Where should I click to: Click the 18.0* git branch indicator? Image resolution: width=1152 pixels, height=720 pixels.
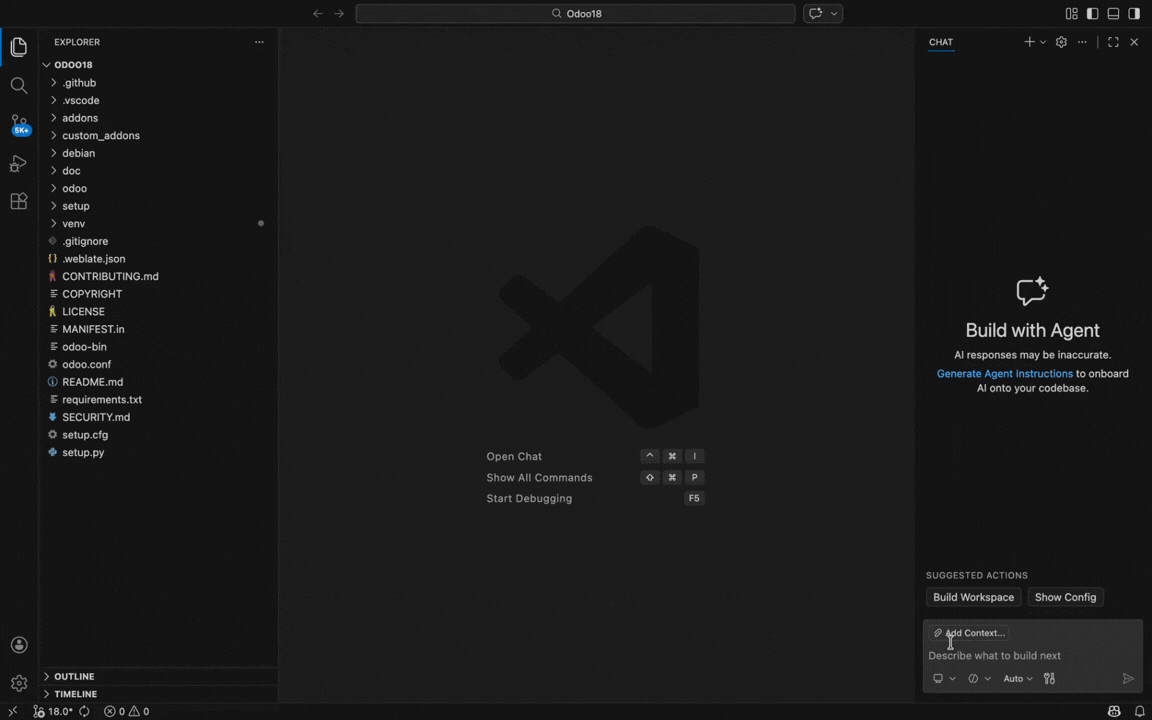54,711
